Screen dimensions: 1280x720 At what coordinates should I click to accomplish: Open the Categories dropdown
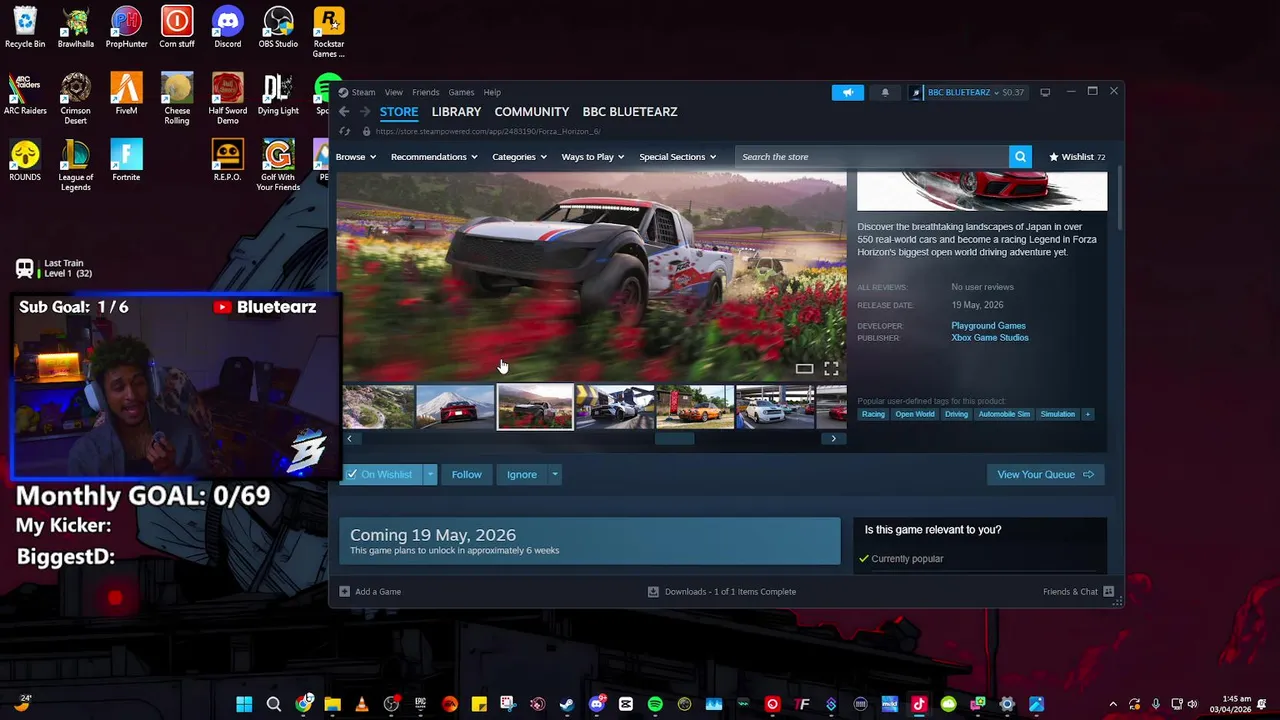tap(519, 157)
